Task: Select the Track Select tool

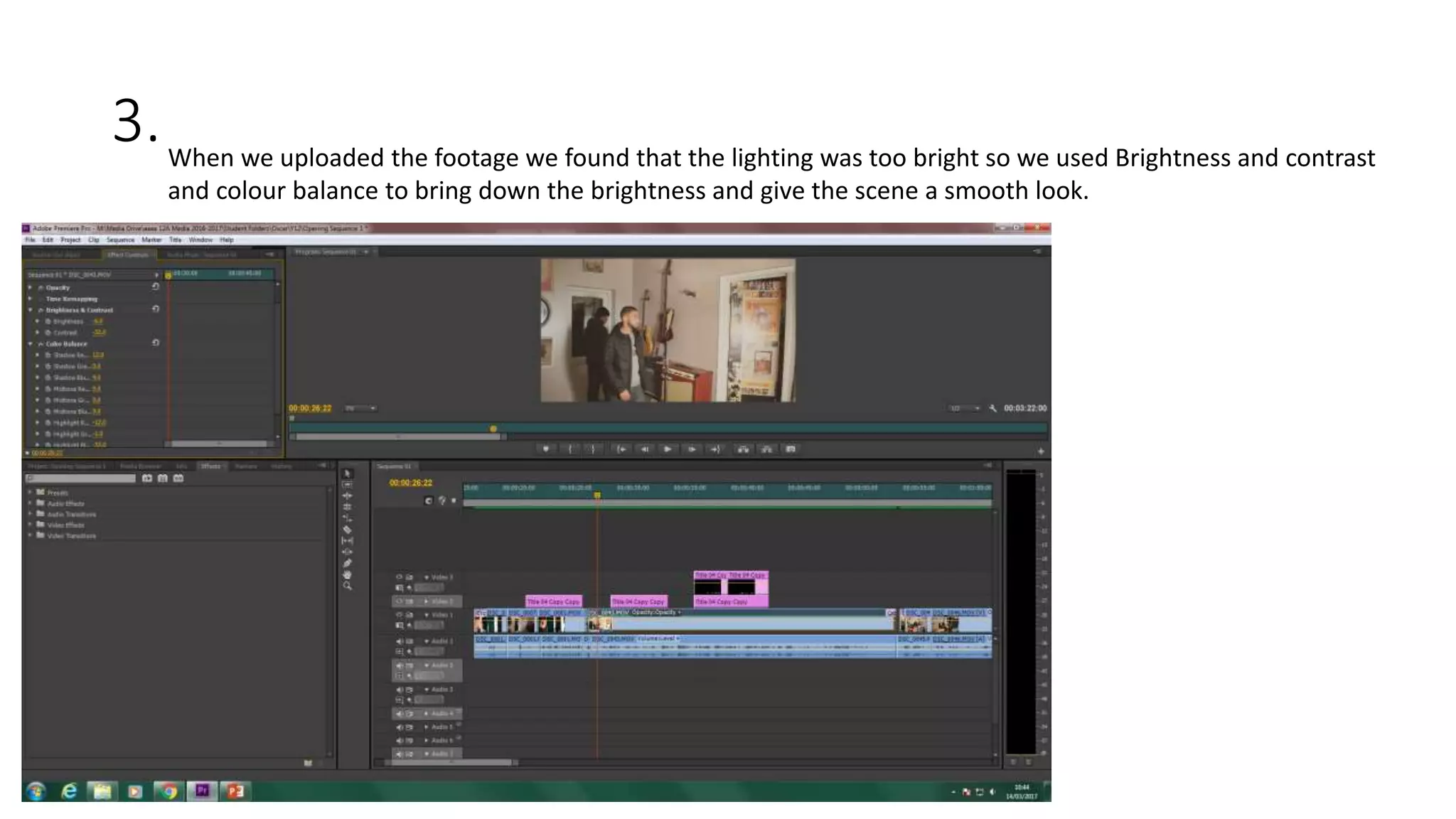Action: tap(348, 484)
